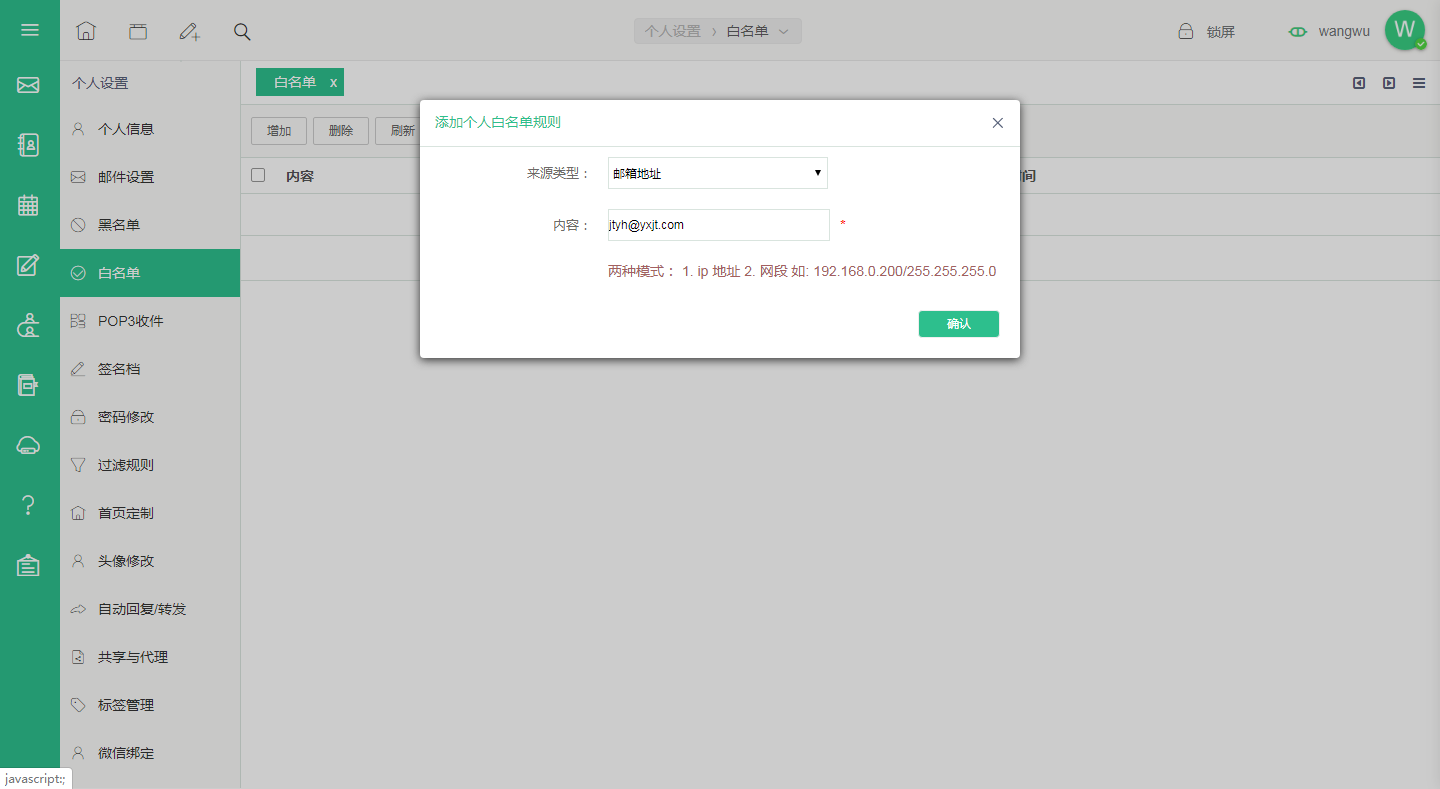1440x789 pixels.
Task: Open the clipboard board icon in sidebar
Action: (28, 565)
